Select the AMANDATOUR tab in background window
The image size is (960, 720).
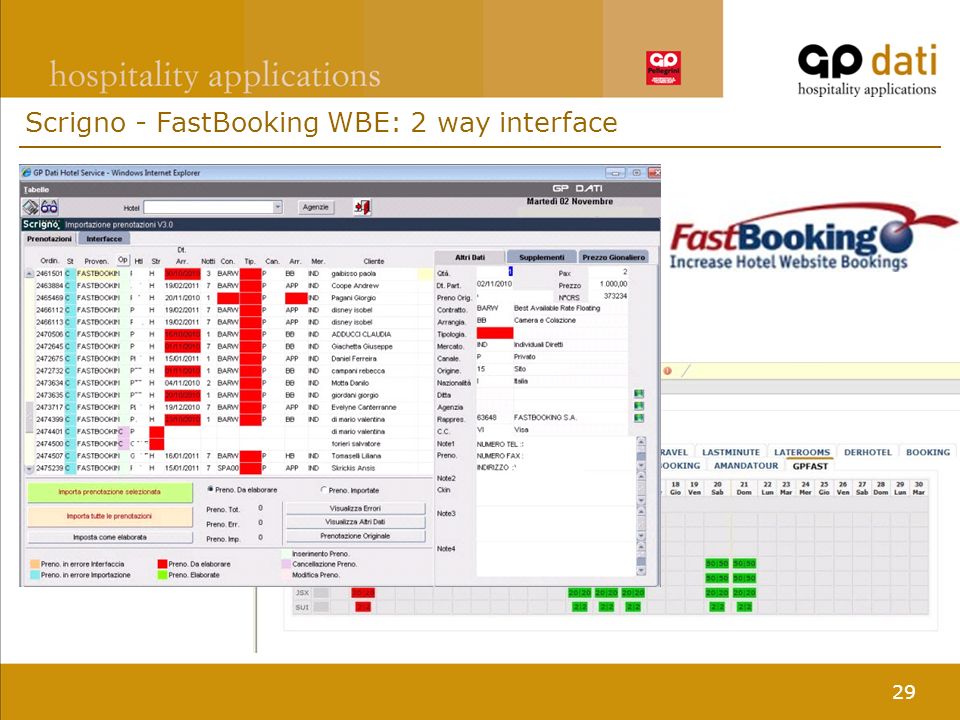coord(746,465)
